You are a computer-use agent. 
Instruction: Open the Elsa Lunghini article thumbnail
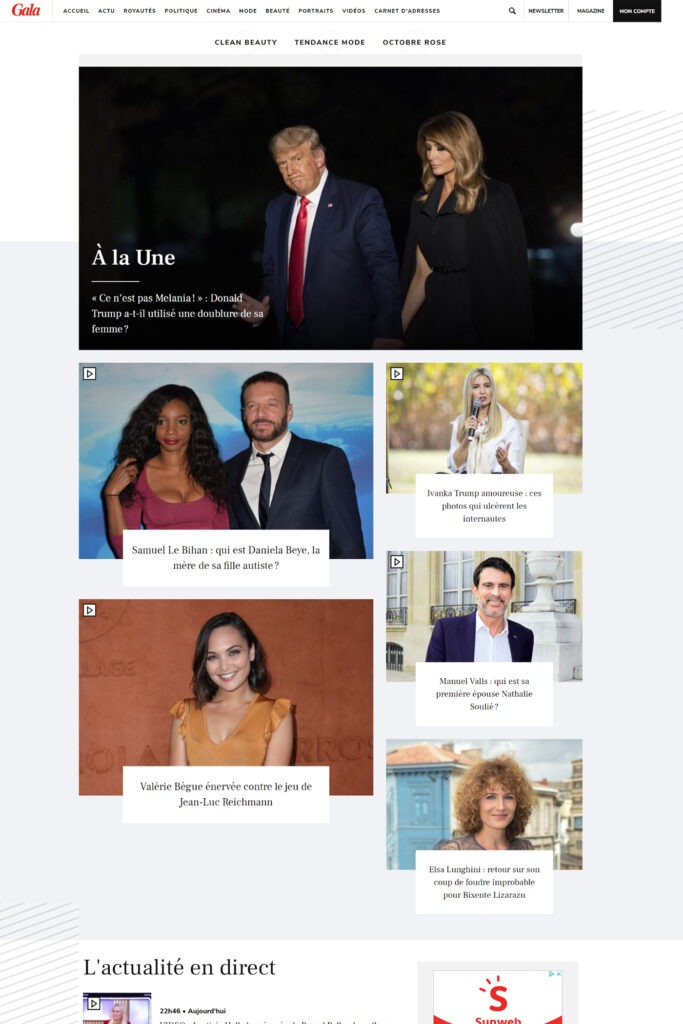click(484, 804)
